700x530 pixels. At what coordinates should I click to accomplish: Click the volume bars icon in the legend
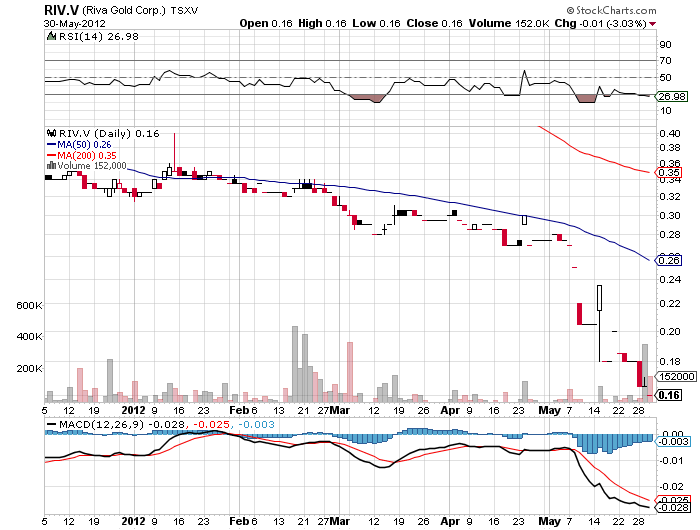[51, 166]
